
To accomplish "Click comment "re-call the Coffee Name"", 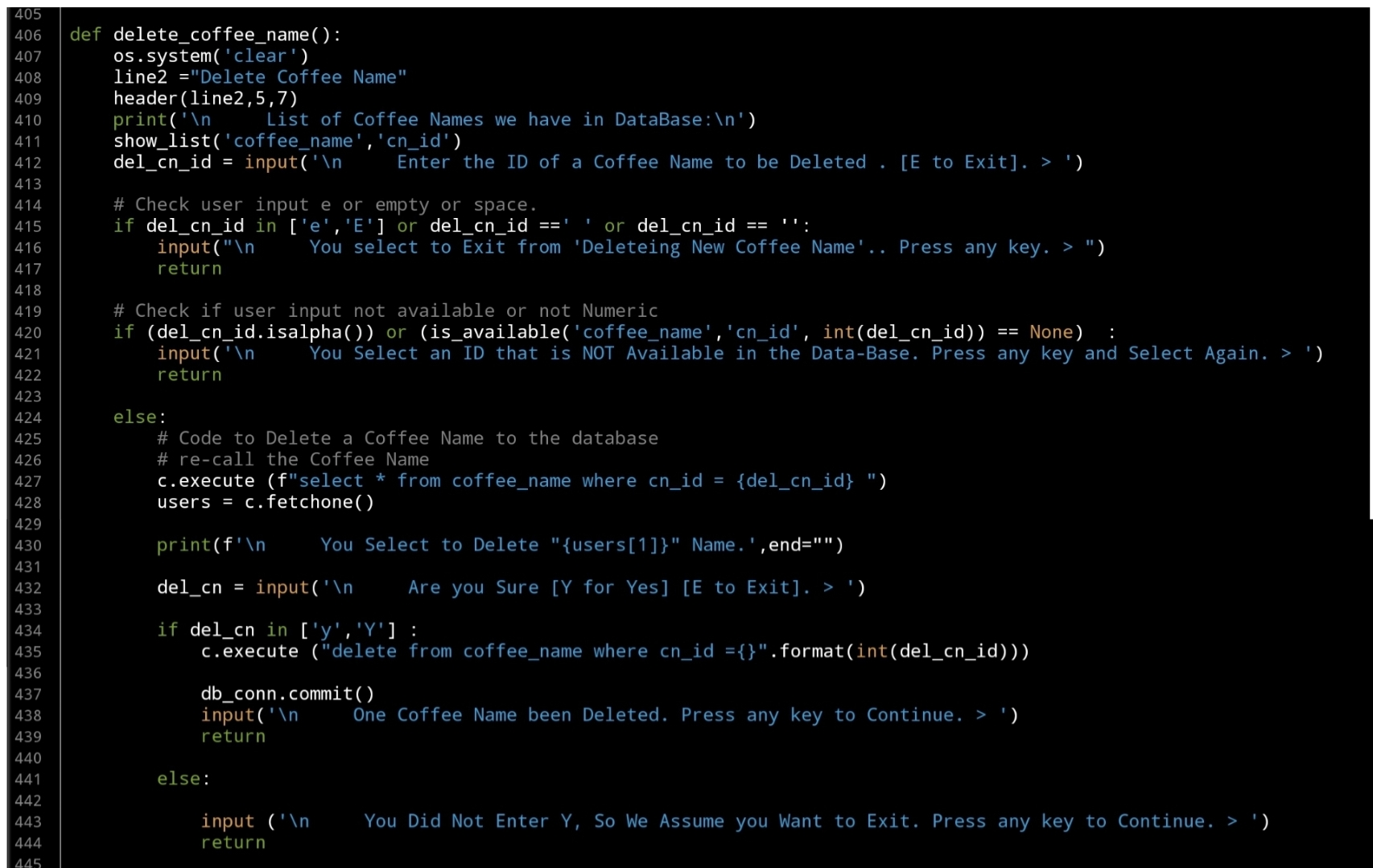I will (293, 460).
